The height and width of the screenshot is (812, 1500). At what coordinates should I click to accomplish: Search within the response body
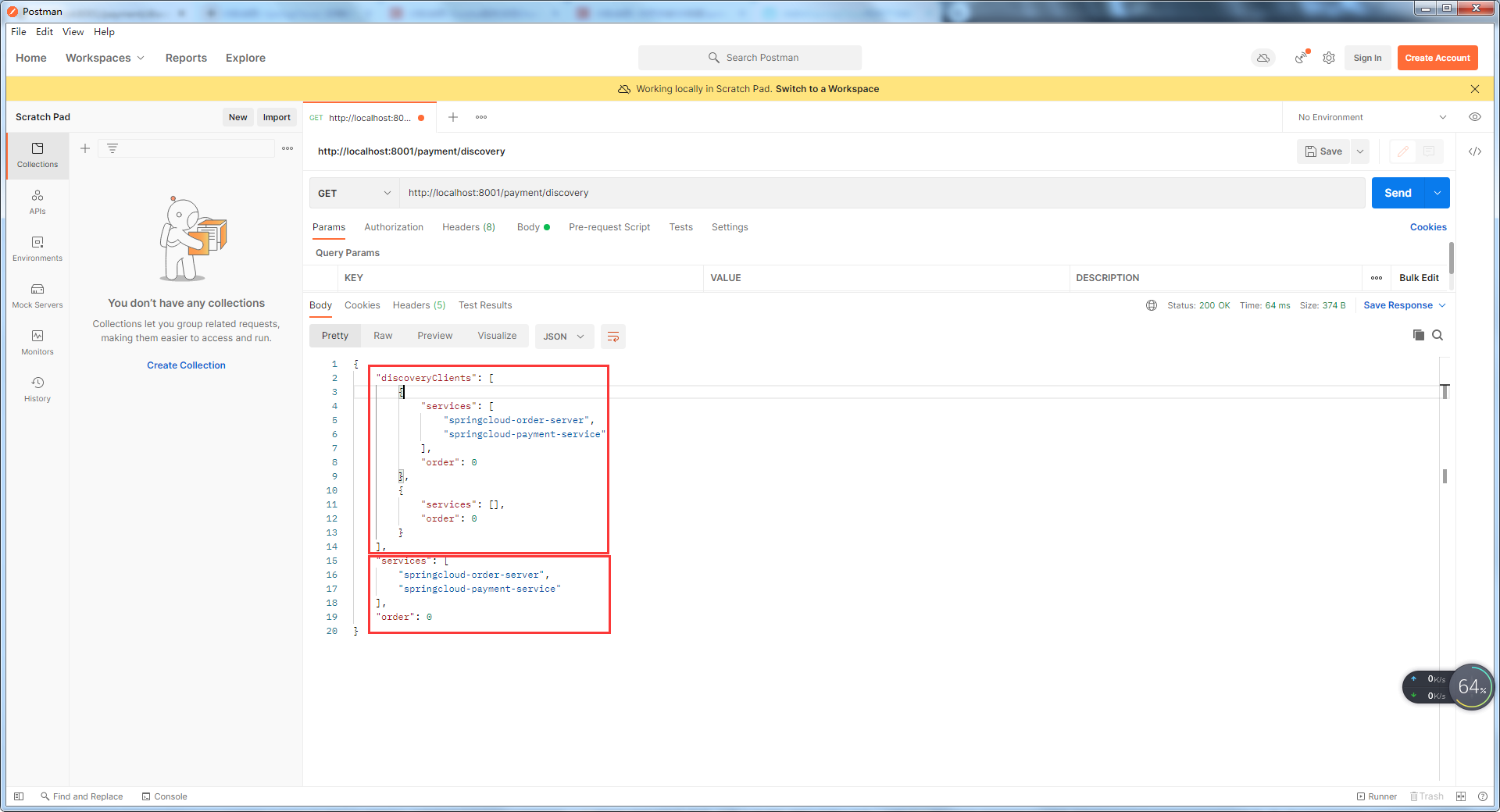[1438, 336]
